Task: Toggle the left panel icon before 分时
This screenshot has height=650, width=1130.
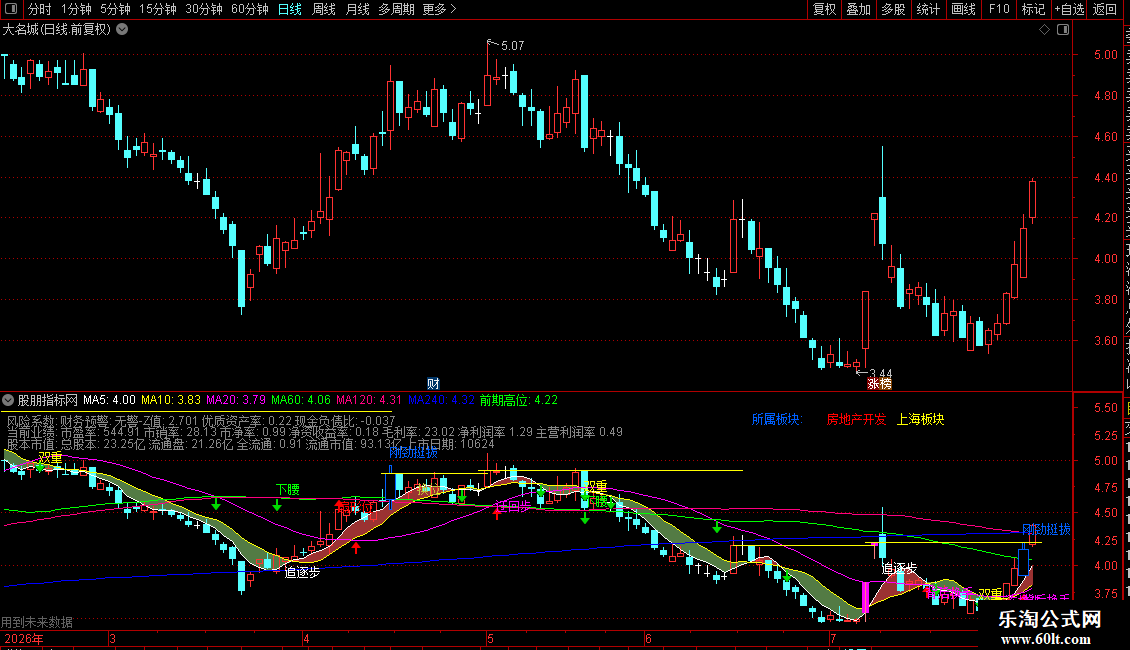Action: click(x=11, y=9)
